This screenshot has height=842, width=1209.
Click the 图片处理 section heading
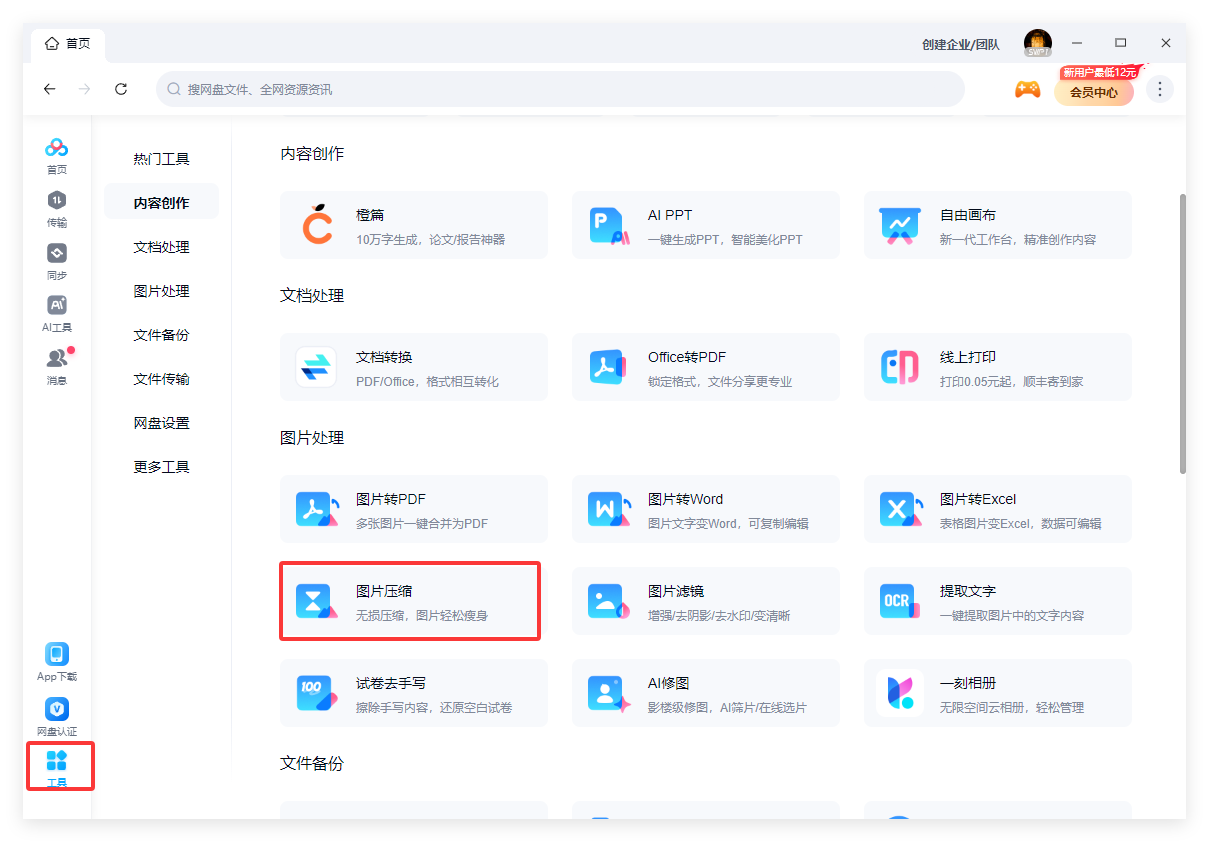[312, 438]
